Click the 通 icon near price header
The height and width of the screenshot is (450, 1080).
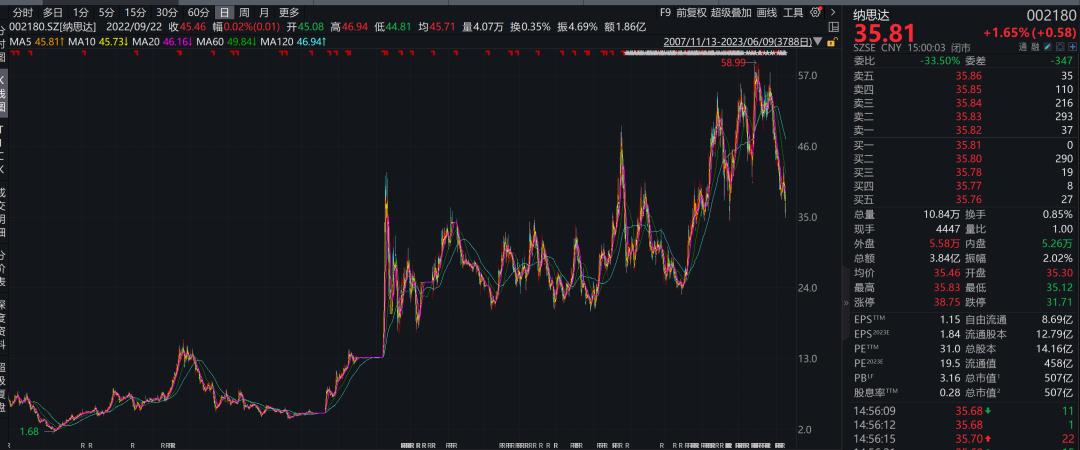click(x=1024, y=47)
